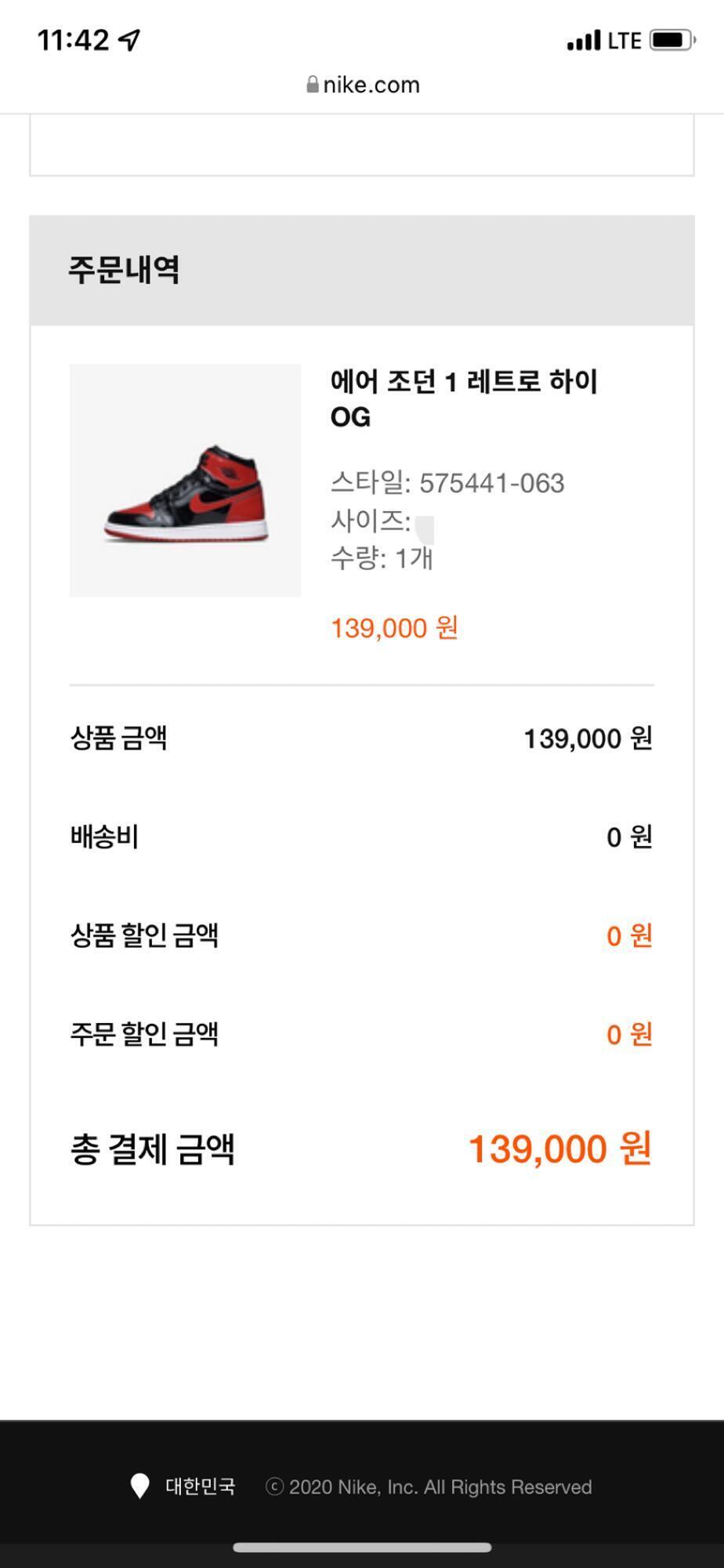Tap the 상품 금액 product amount row
Viewport: 724px width, 1568px height.
click(x=362, y=738)
